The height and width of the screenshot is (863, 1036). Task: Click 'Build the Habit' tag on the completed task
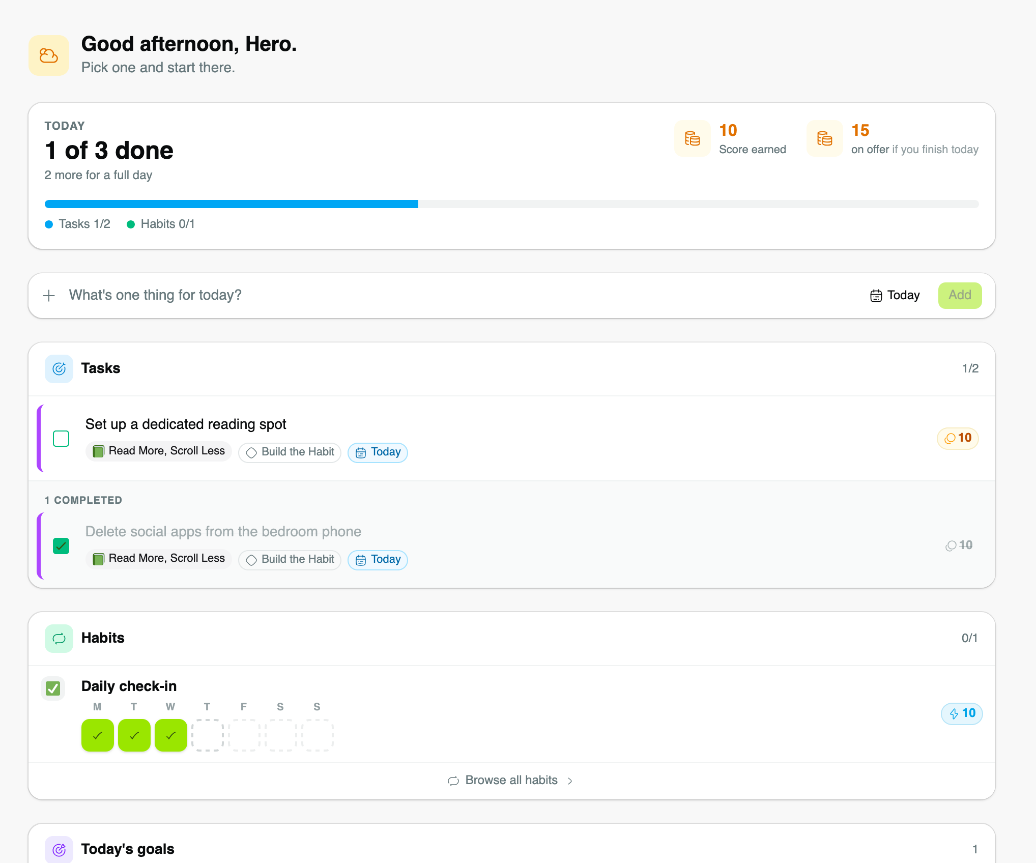pos(289,560)
